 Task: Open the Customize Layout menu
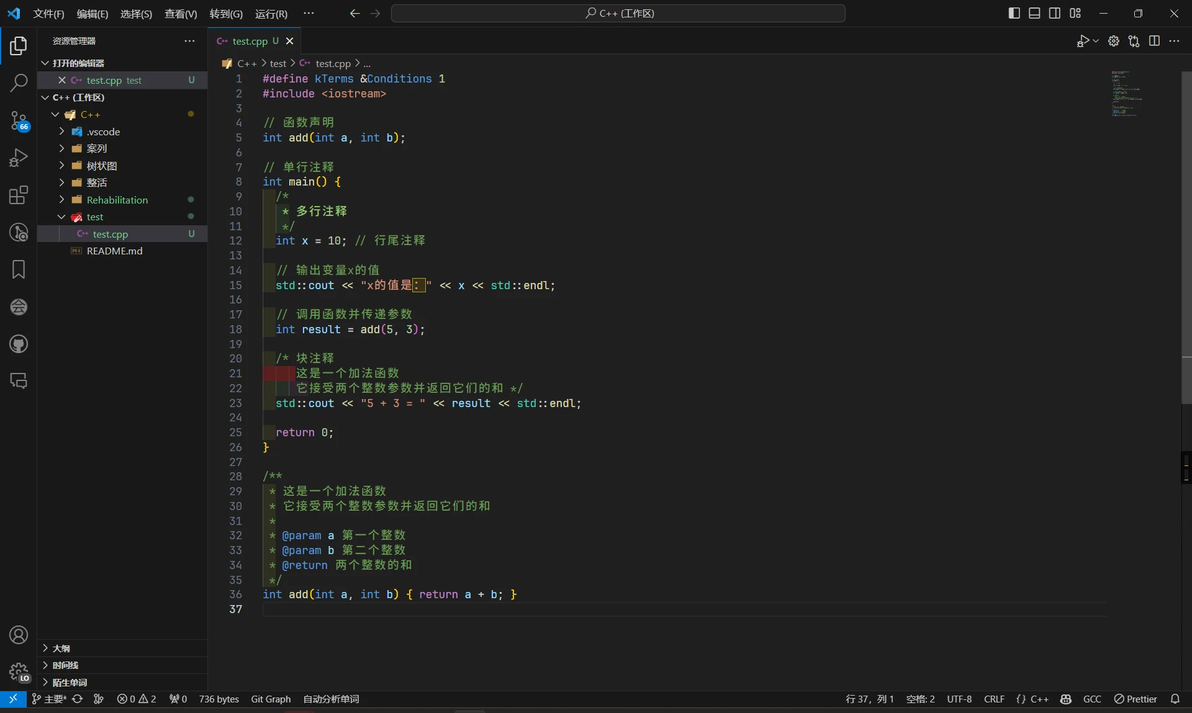(1075, 13)
